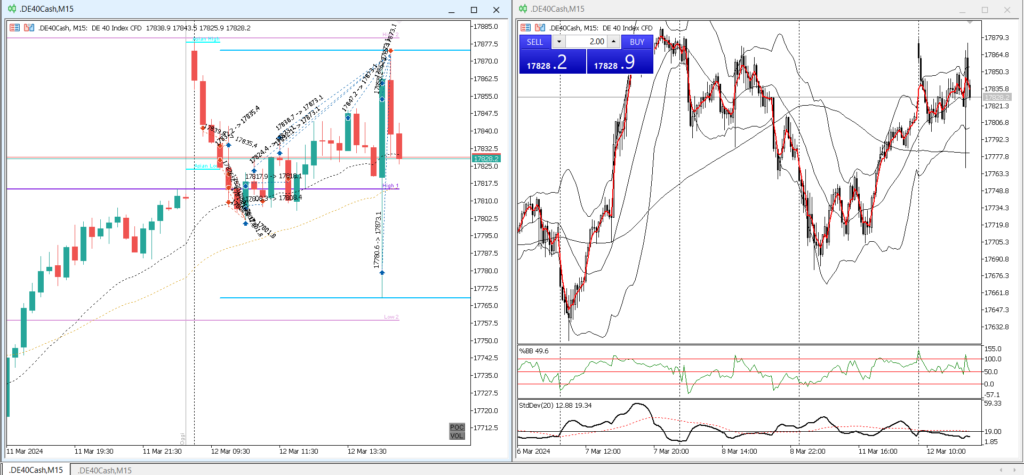Maximize the right chart window
Screen dimensions: 1024x475
985,9
